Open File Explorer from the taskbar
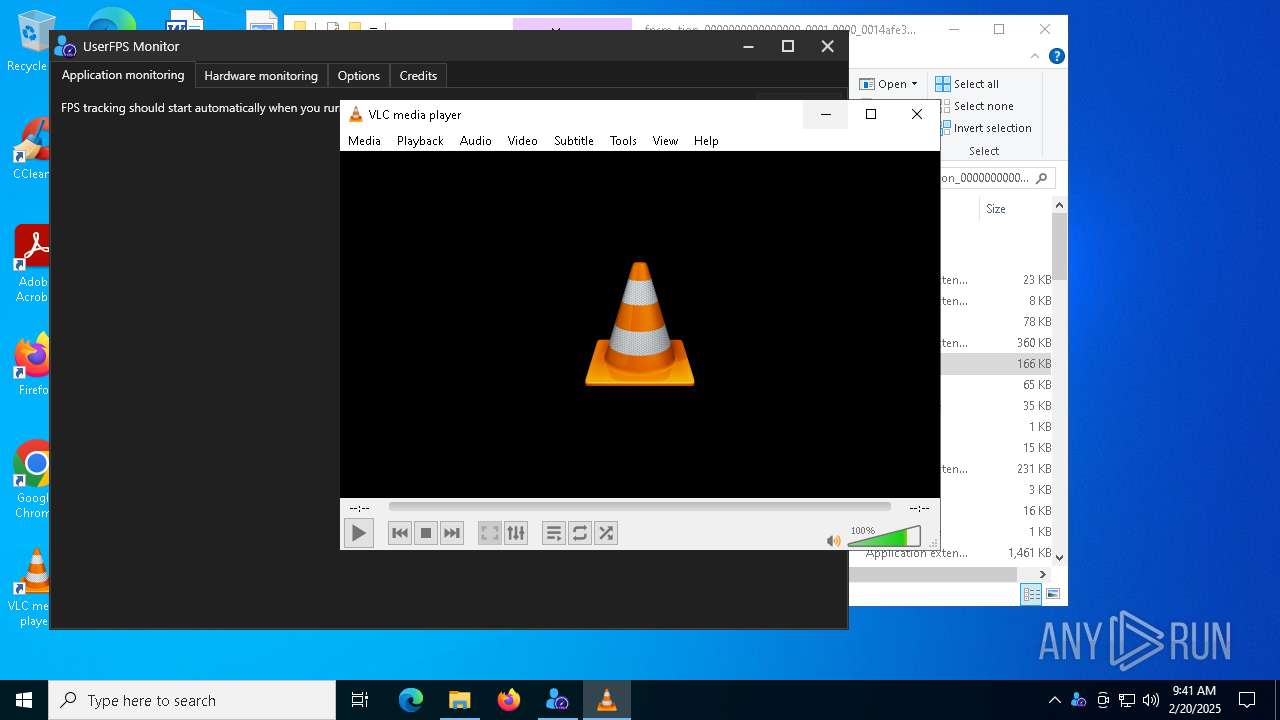This screenshot has height=720, width=1280. pos(459,700)
